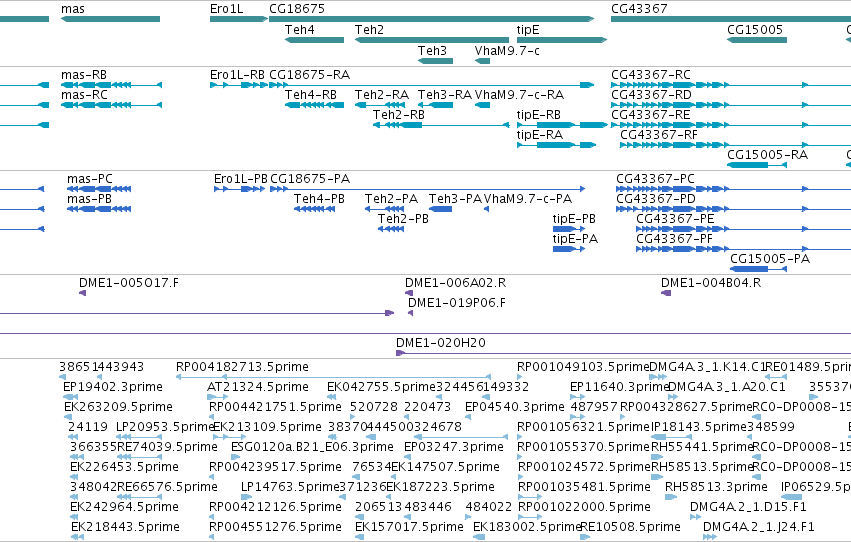
Task: Click the mas-PC protein label
Action: point(90,179)
